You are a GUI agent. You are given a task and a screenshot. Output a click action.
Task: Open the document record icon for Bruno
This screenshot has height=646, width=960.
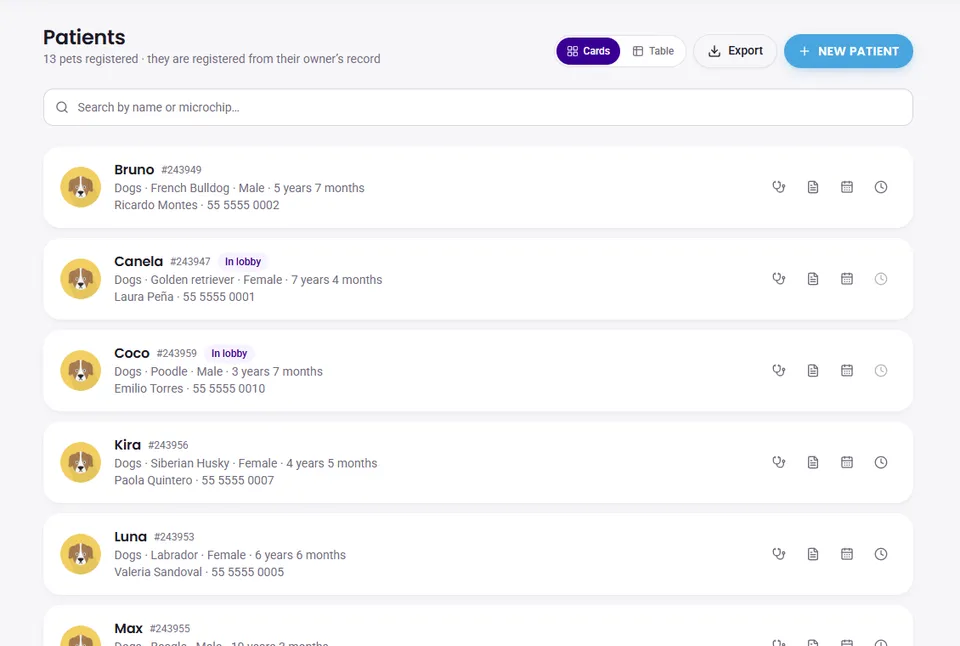[x=813, y=187]
